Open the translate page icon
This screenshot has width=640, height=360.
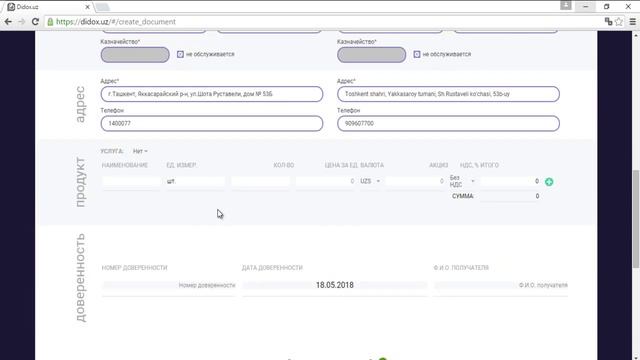tap(608, 22)
